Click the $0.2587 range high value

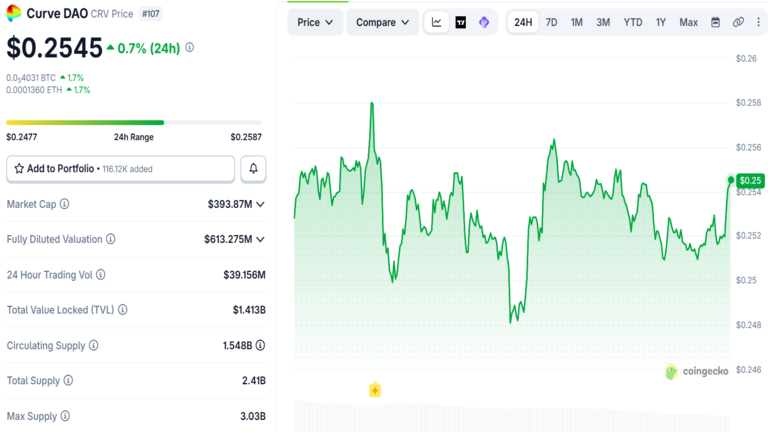246,137
